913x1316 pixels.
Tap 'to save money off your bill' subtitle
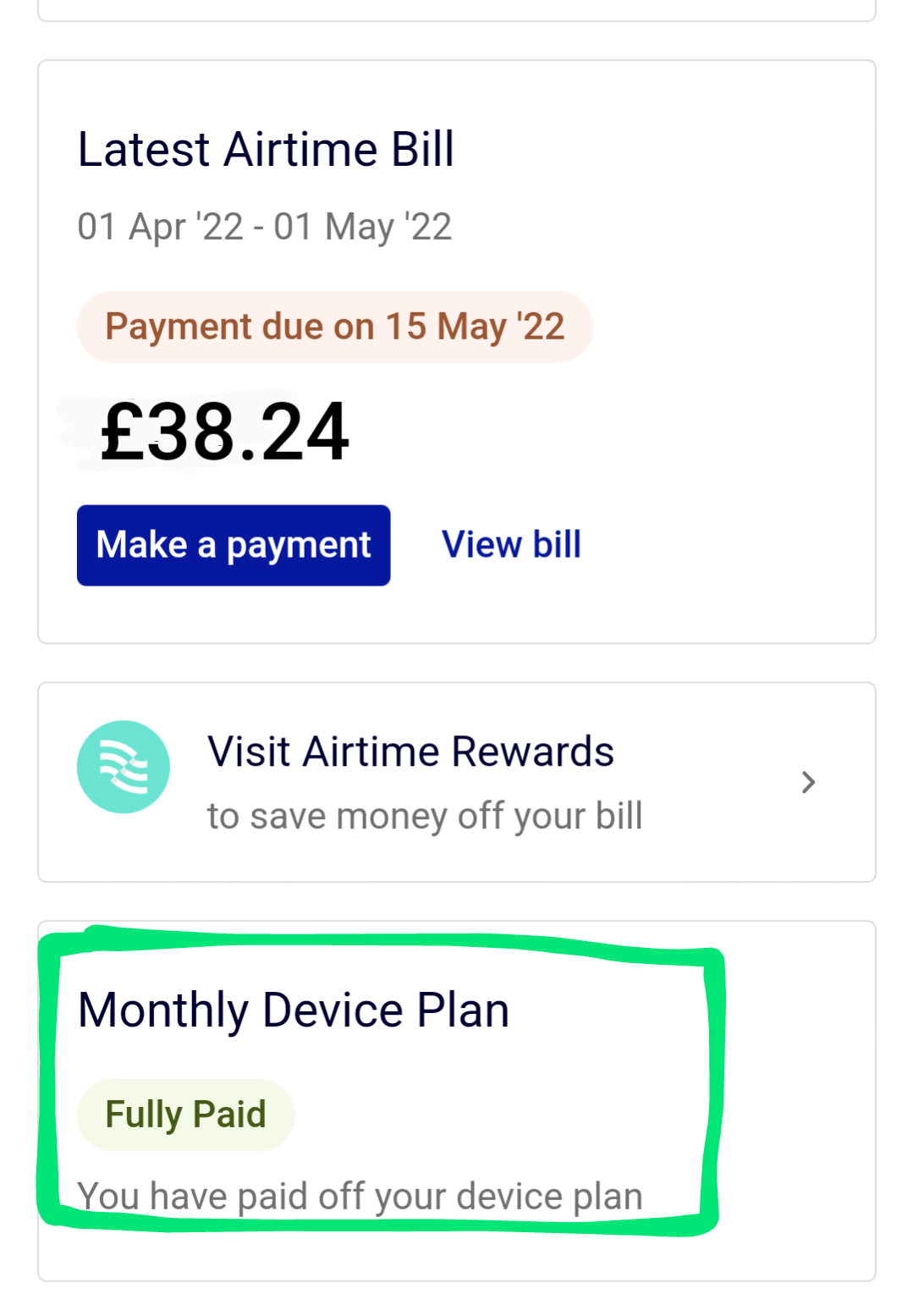pos(425,817)
